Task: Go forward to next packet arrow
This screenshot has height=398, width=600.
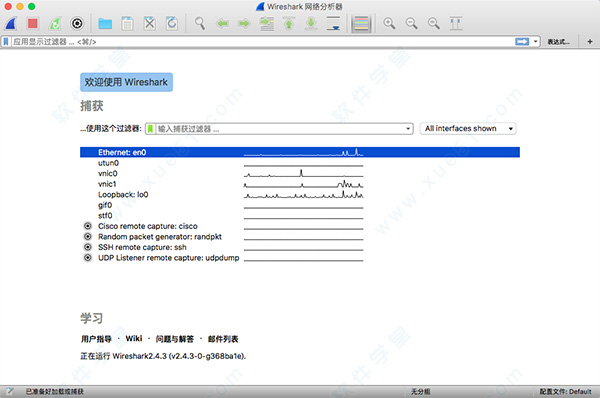Action: (244, 24)
